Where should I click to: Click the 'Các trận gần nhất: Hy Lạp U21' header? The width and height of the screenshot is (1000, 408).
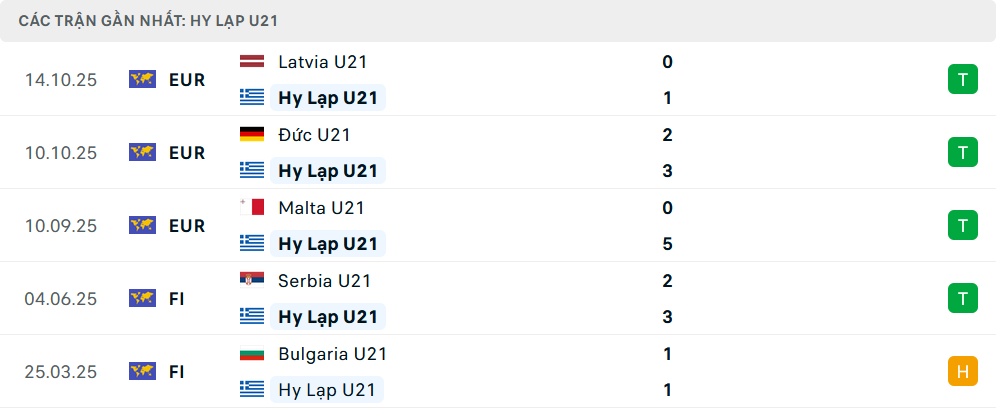[156, 20]
